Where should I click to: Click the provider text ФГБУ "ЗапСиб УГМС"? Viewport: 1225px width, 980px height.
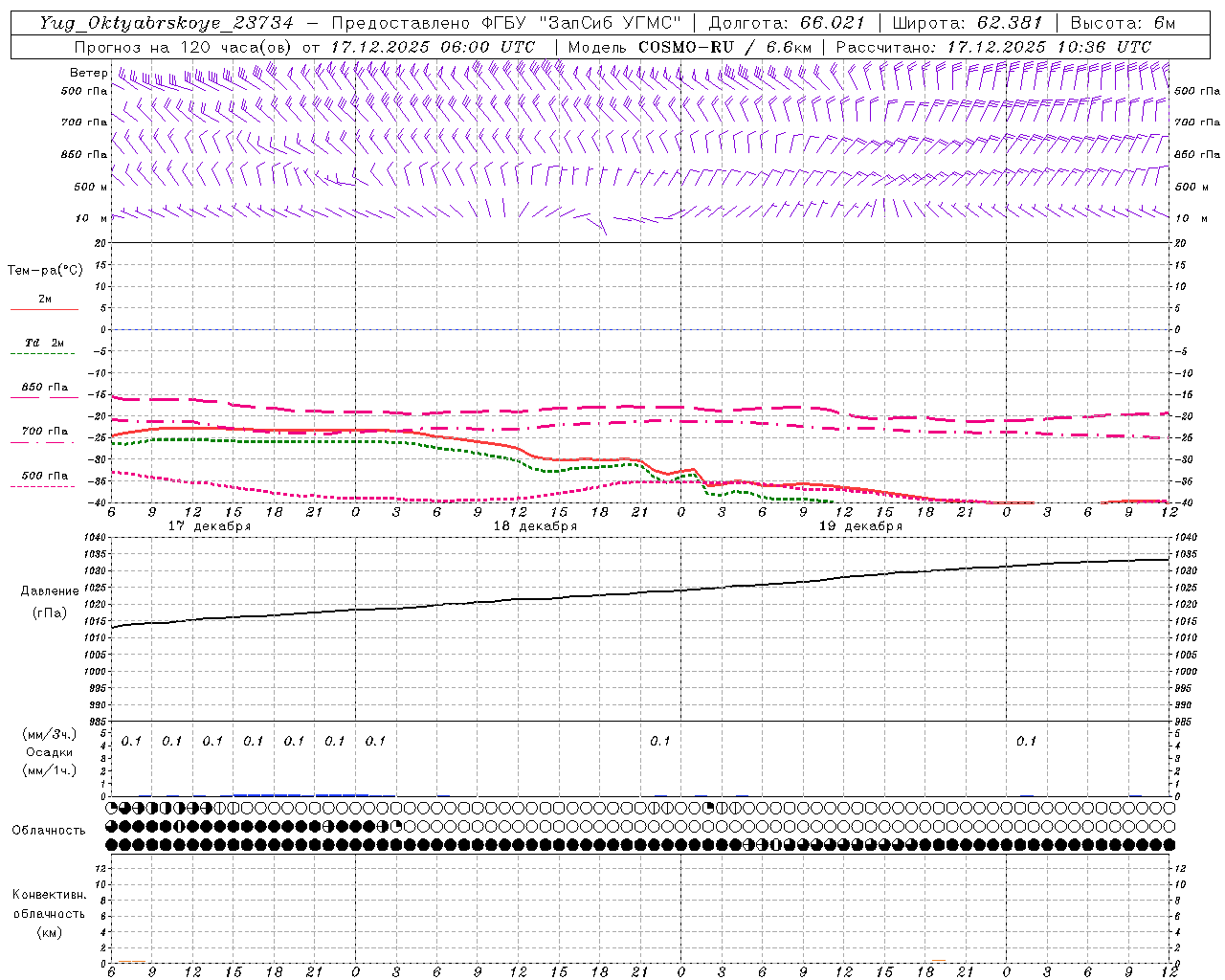(583, 23)
